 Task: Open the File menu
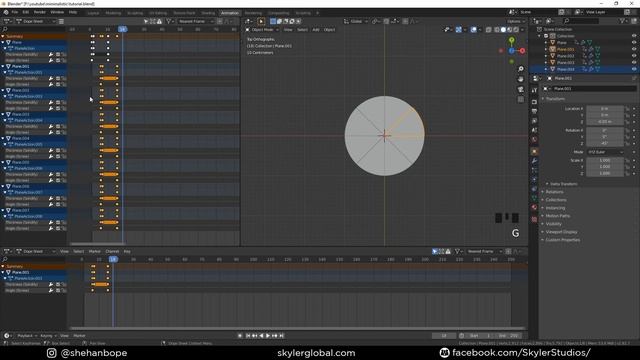click(15, 12)
